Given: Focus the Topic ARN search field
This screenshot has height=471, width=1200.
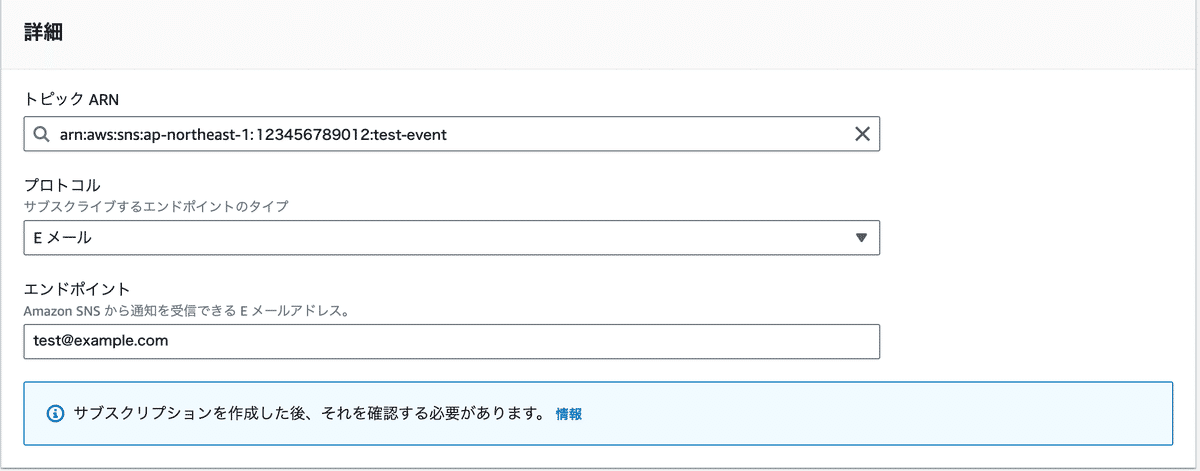Looking at the screenshot, I should pyautogui.click(x=452, y=134).
